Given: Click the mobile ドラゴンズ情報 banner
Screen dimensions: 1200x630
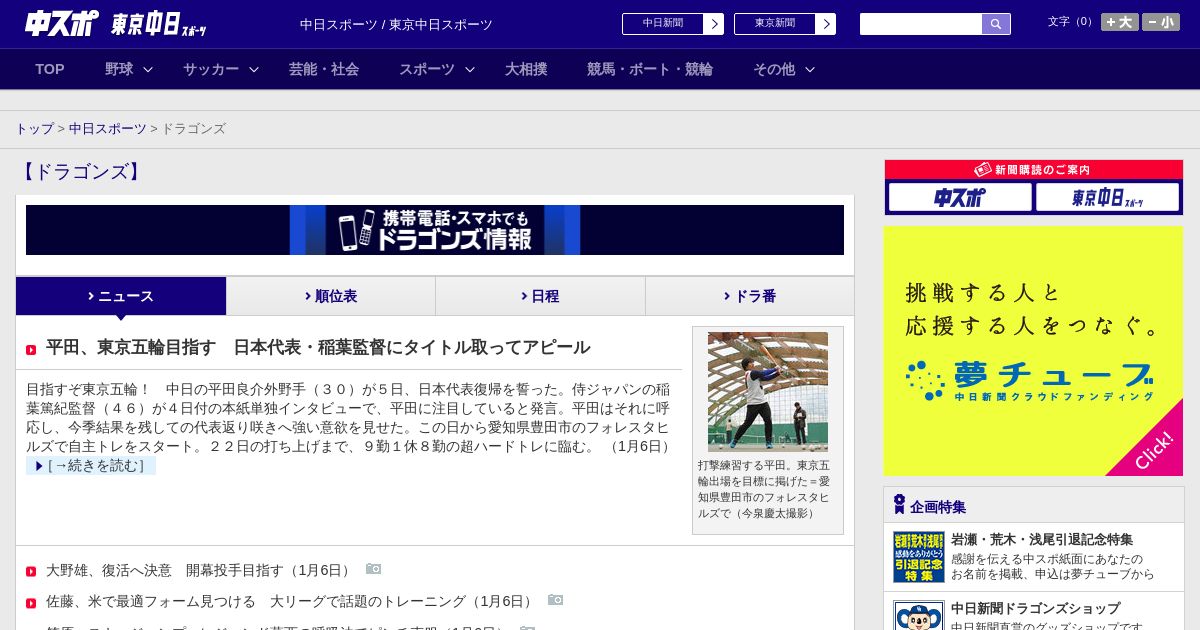Looking at the screenshot, I should [435, 230].
